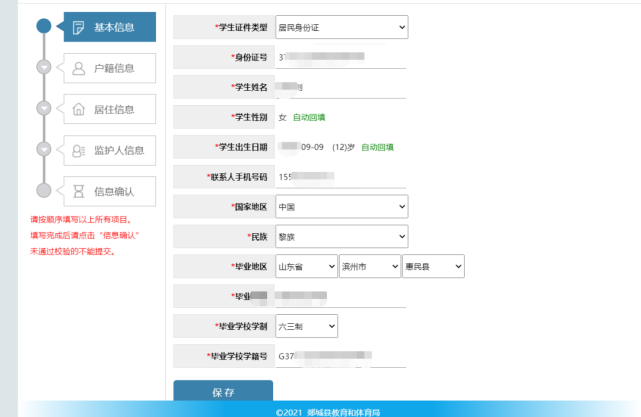641x417 pixels.
Task: Open the city dropdown showing 滨州市
Action: (x=370, y=266)
